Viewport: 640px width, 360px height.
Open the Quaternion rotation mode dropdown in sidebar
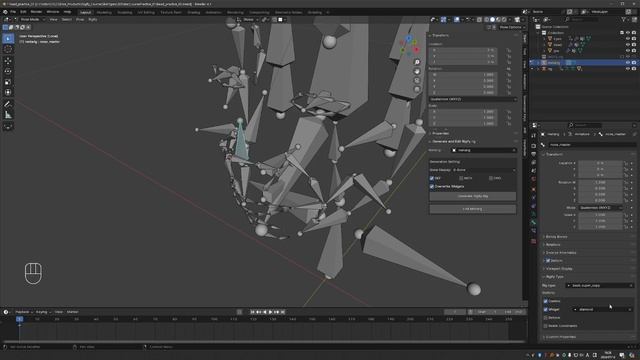coord(473,99)
